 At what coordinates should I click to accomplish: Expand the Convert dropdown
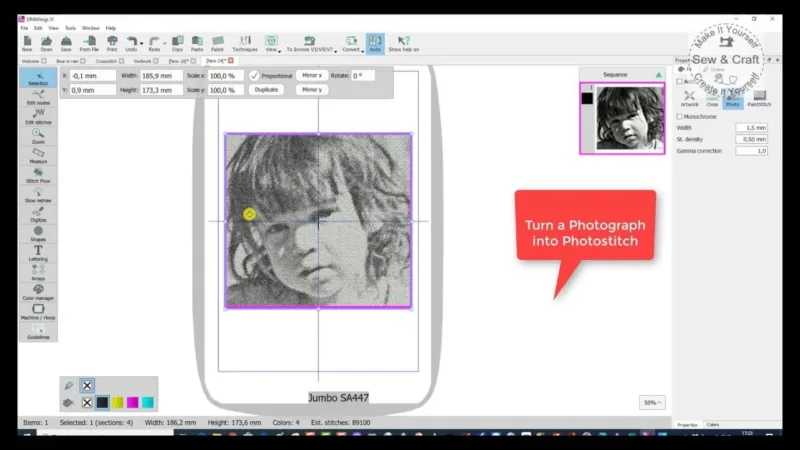click(x=362, y=51)
